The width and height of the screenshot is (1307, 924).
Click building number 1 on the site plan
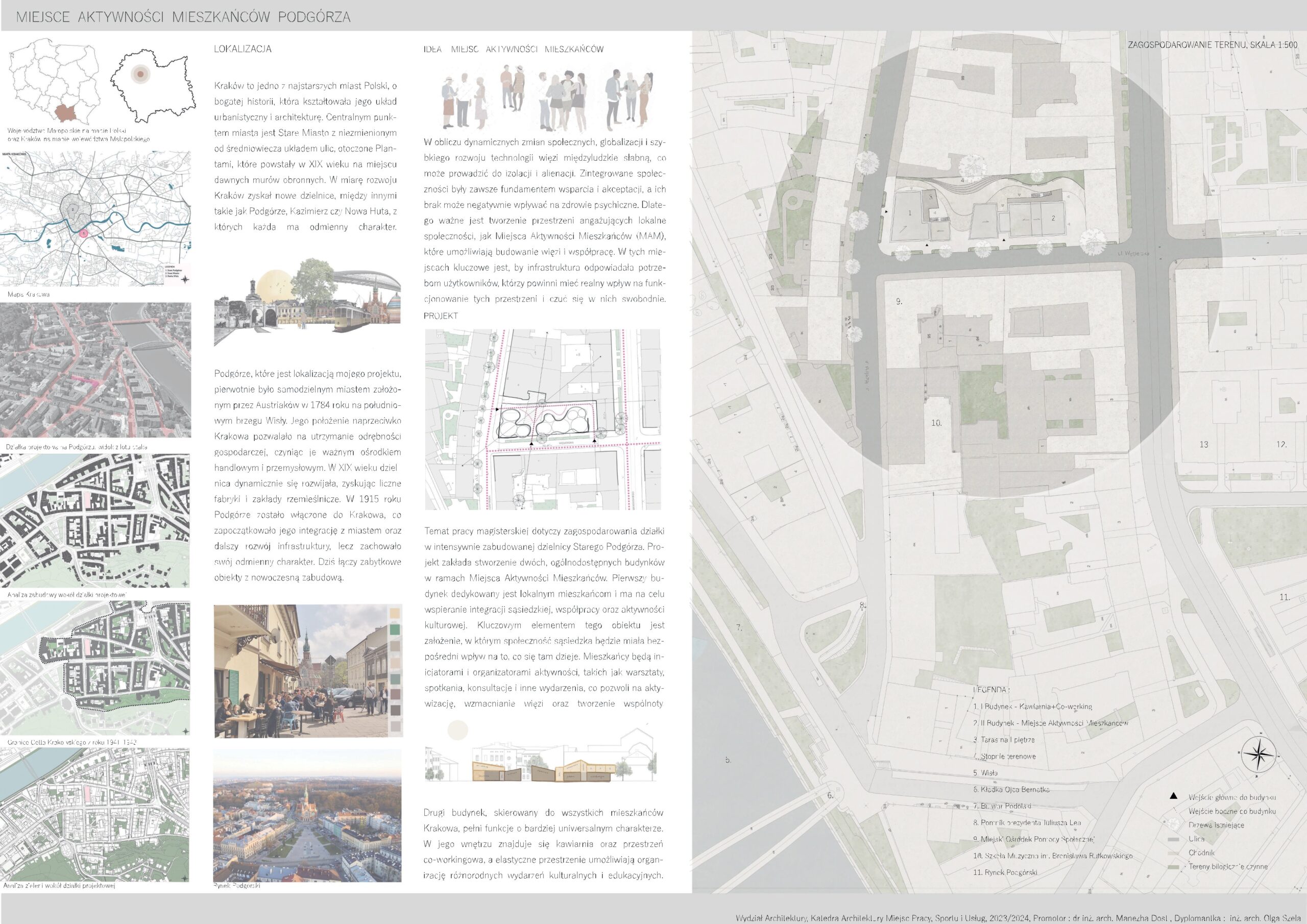(910, 213)
